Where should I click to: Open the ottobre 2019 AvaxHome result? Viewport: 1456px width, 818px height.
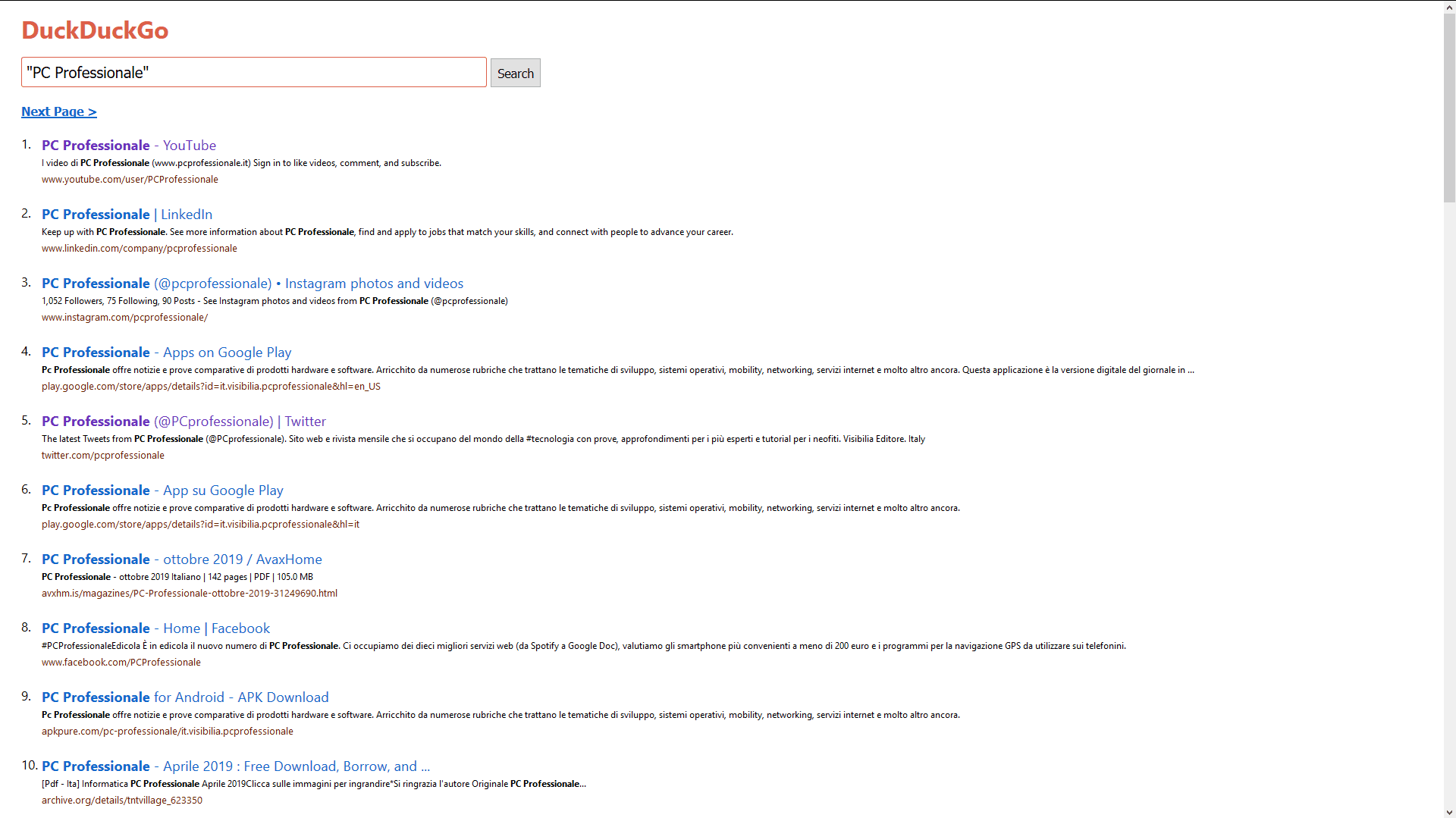pyautogui.click(x=182, y=559)
